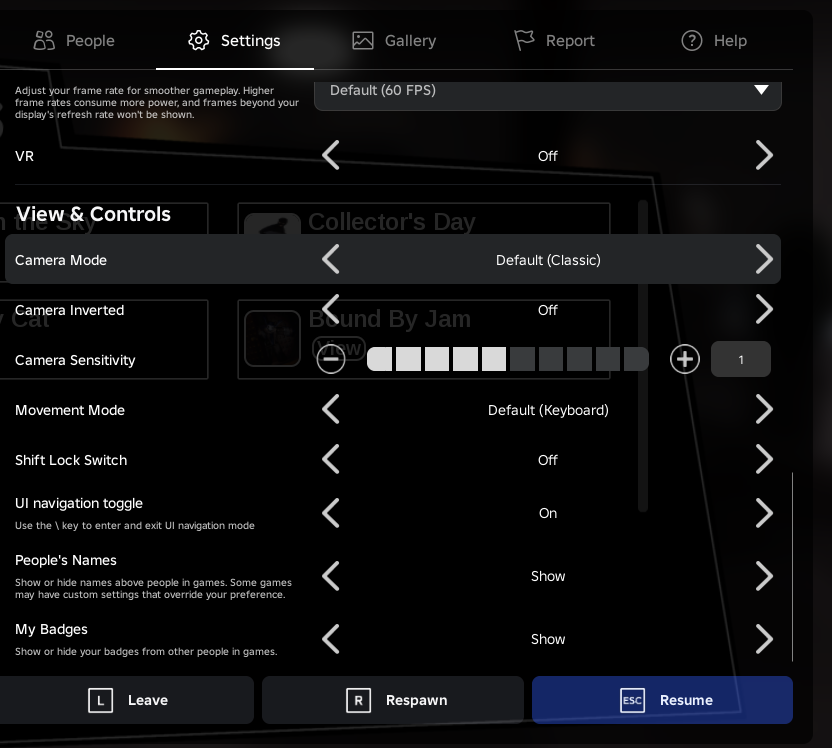The image size is (832, 748).
Task: Open the People tab
Action: pyautogui.click(x=74, y=40)
